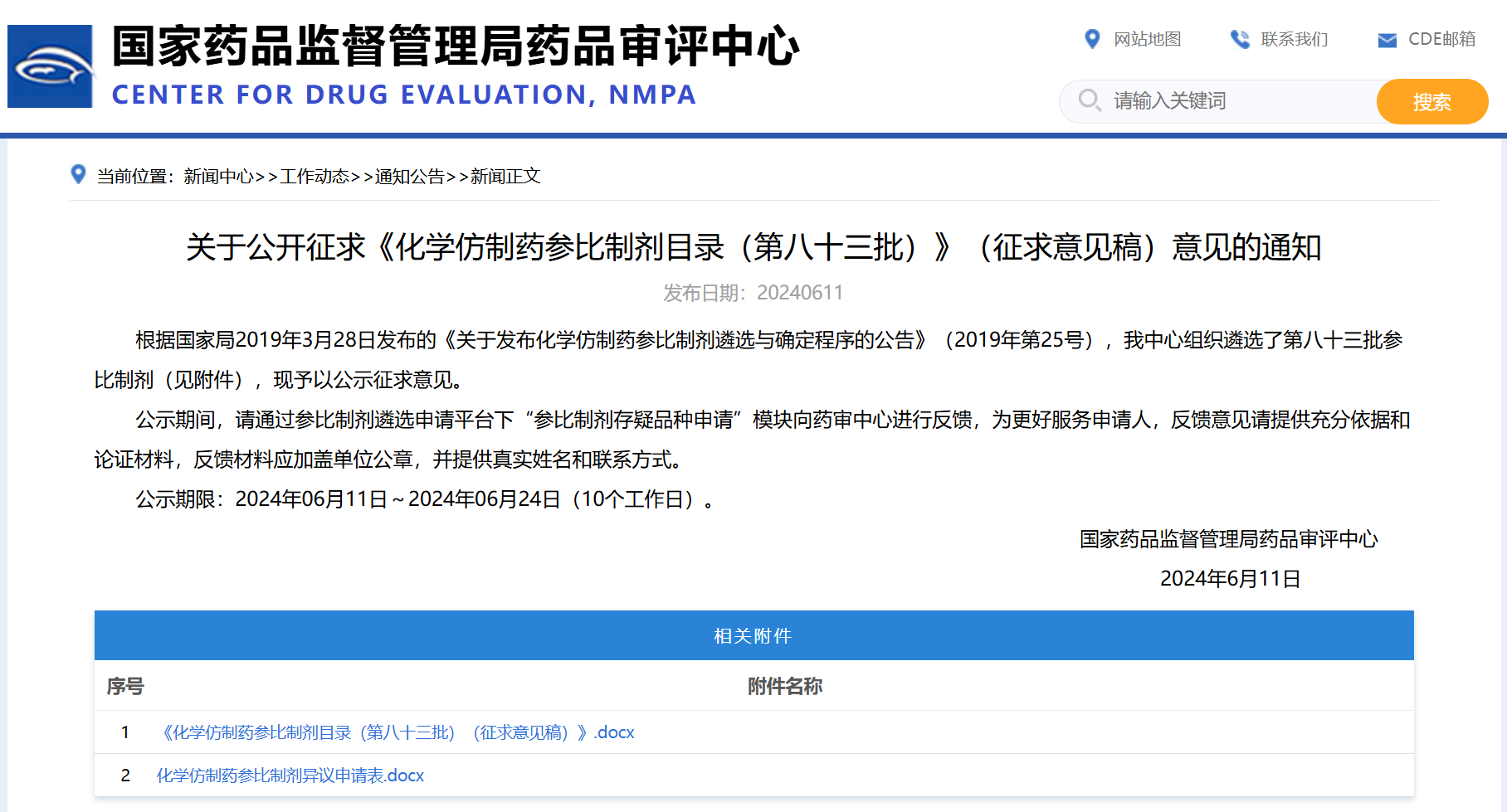
Task: Click the Chinese site title 国家药品监督管理局药品审评中心
Action: (x=455, y=46)
